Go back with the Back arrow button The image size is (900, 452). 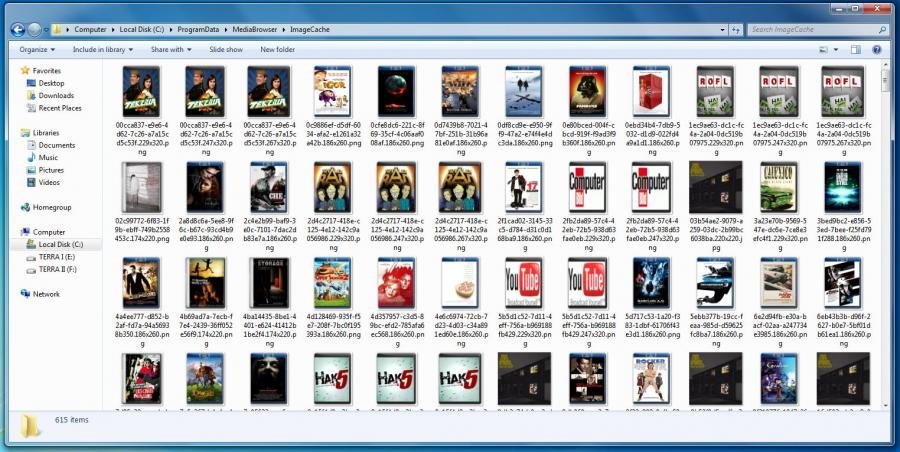click(x=17, y=29)
